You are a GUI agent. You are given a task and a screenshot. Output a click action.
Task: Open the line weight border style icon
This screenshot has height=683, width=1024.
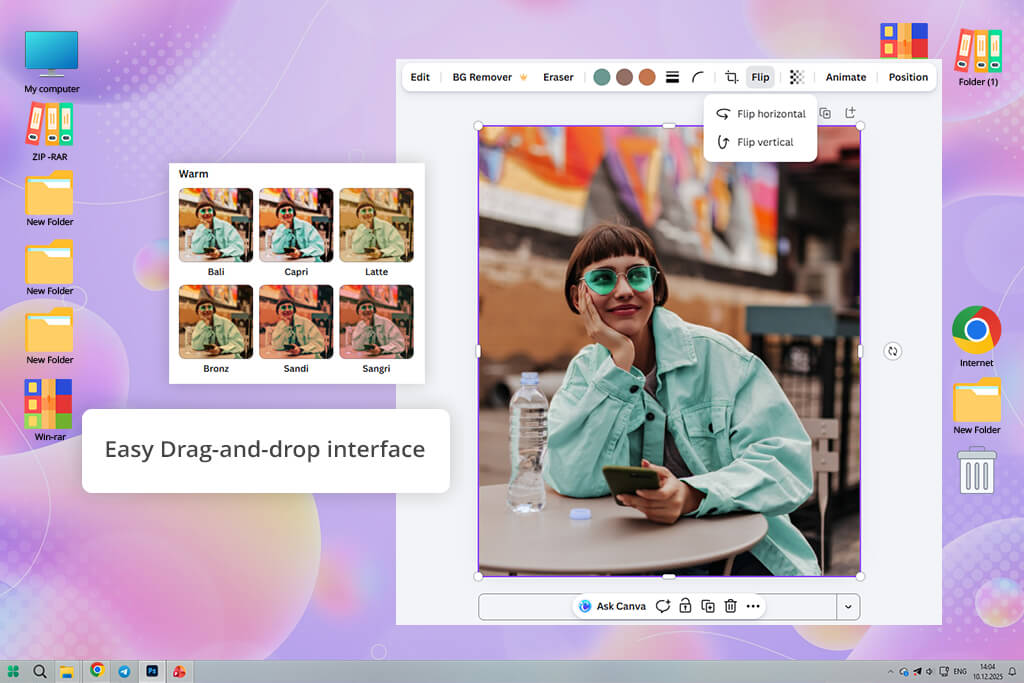[x=672, y=77]
